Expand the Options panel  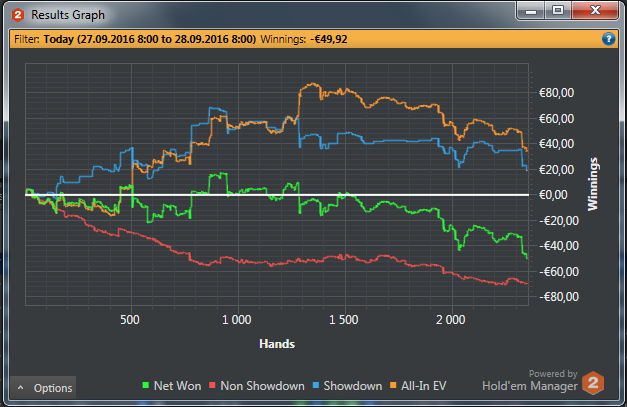43,387
